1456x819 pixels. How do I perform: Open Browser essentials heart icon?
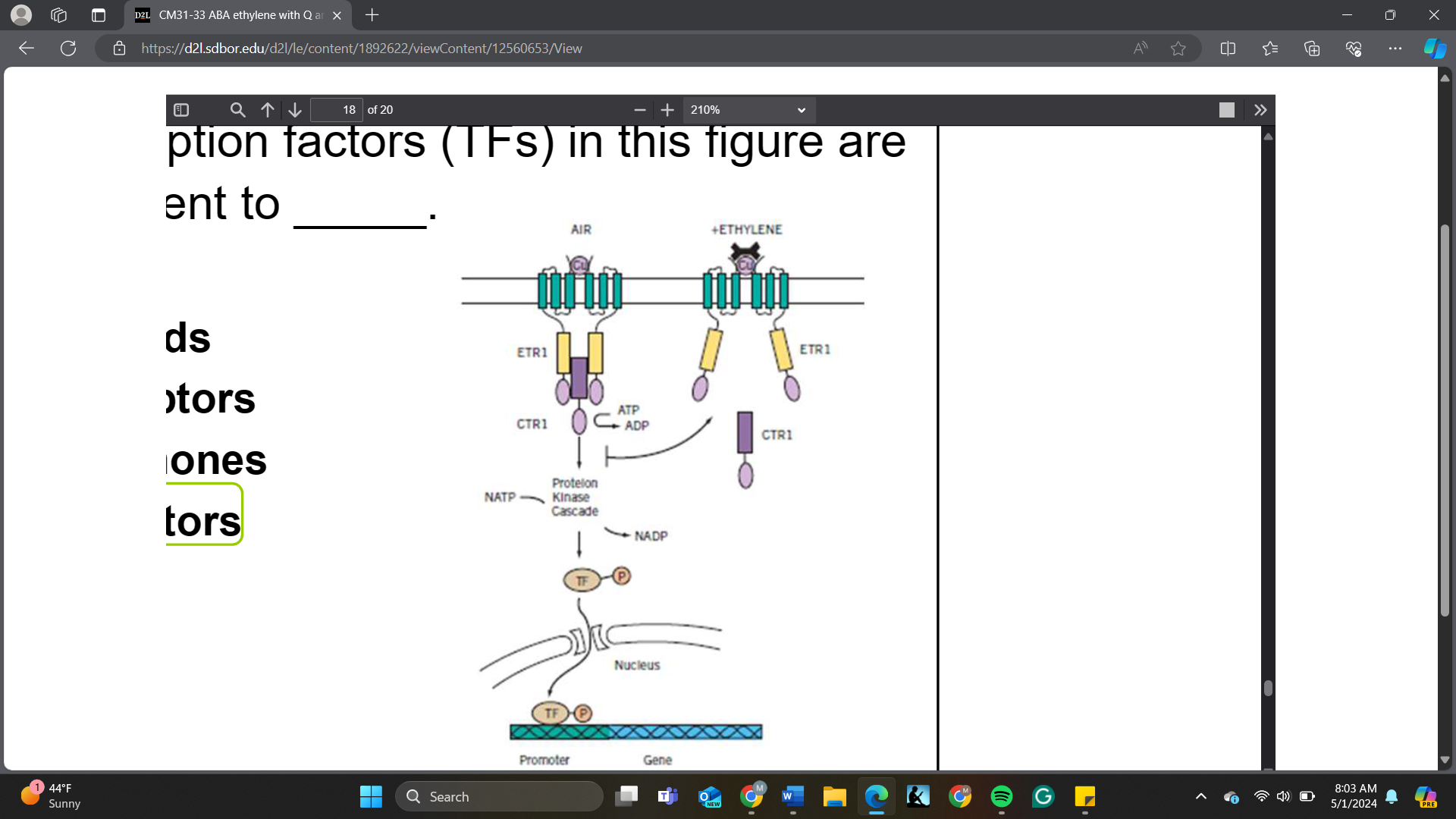(1354, 48)
